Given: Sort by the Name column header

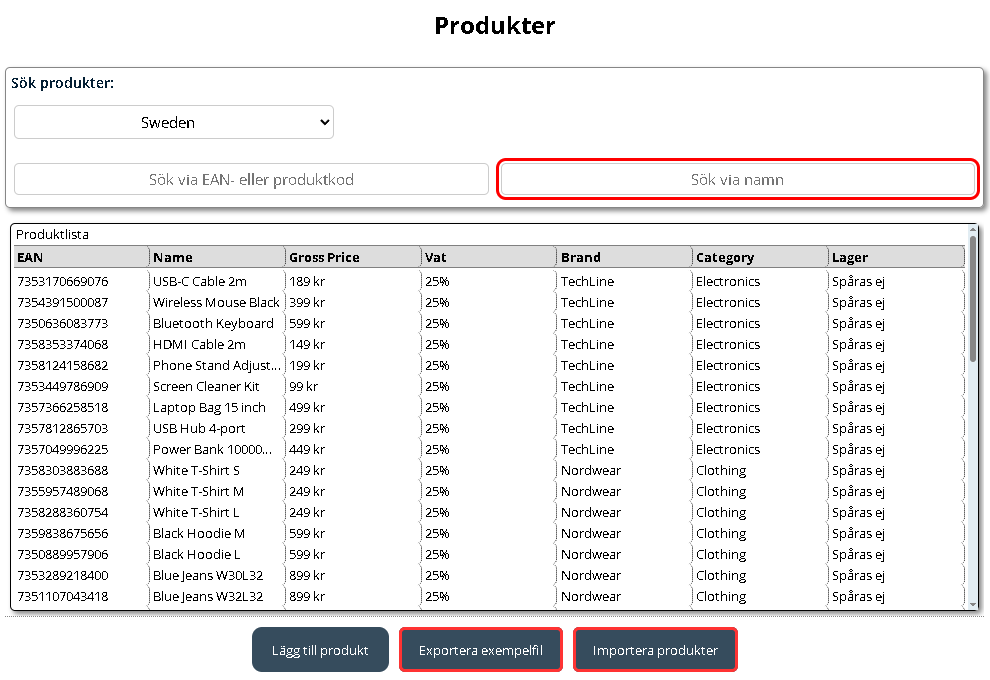Looking at the screenshot, I should click(217, 257).
